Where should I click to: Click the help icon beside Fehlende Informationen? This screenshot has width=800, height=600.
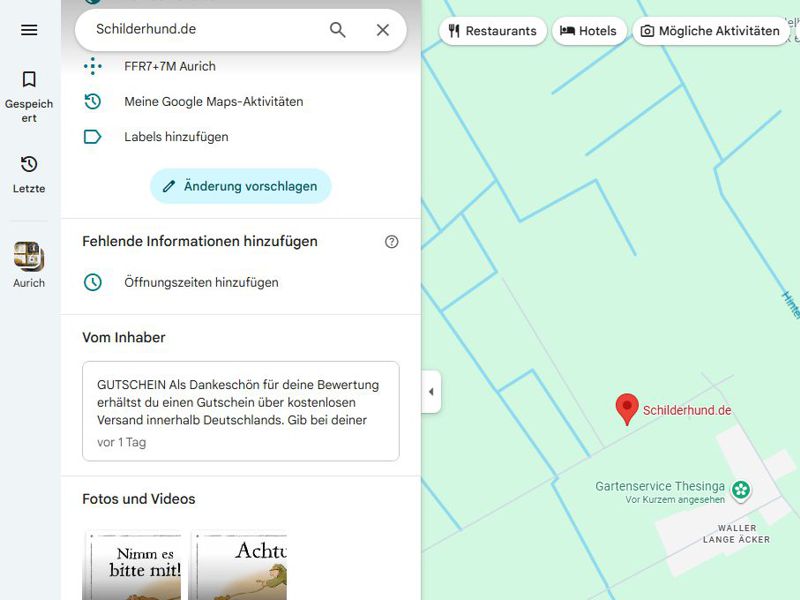pos(391,242)
